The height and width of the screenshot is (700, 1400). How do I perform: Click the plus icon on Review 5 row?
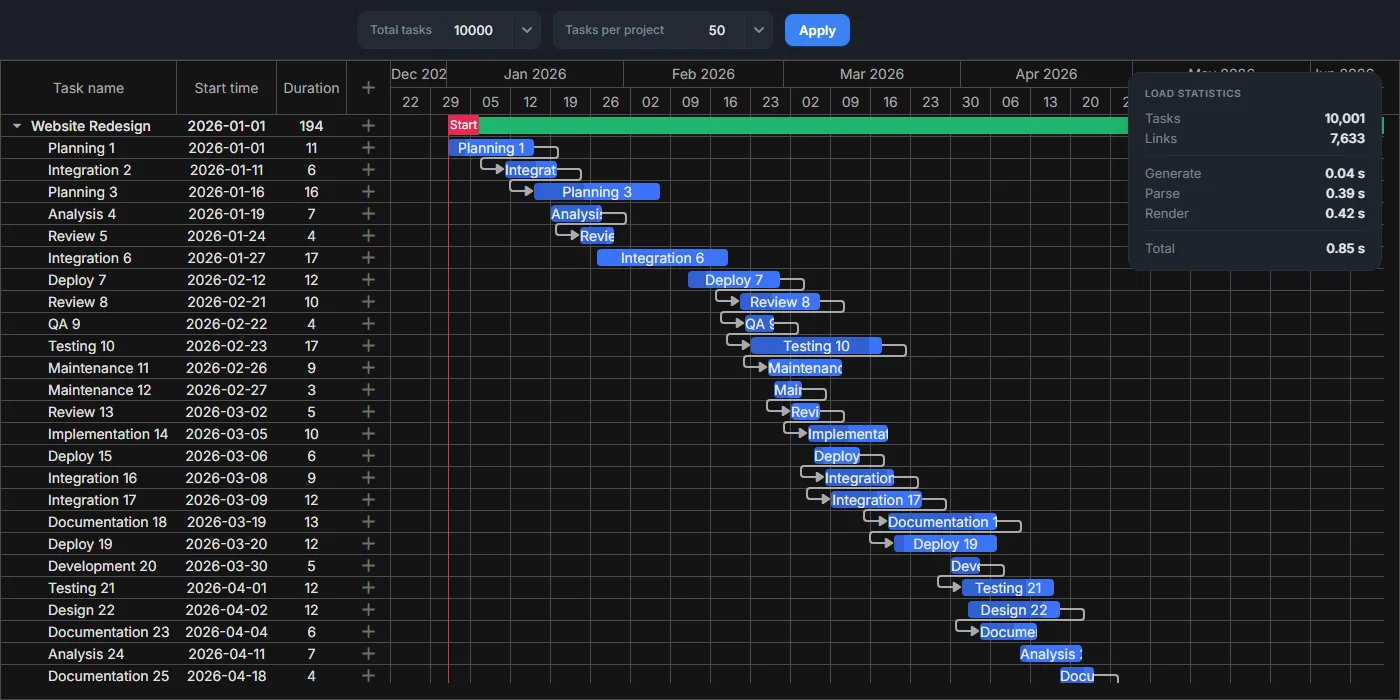368,236
